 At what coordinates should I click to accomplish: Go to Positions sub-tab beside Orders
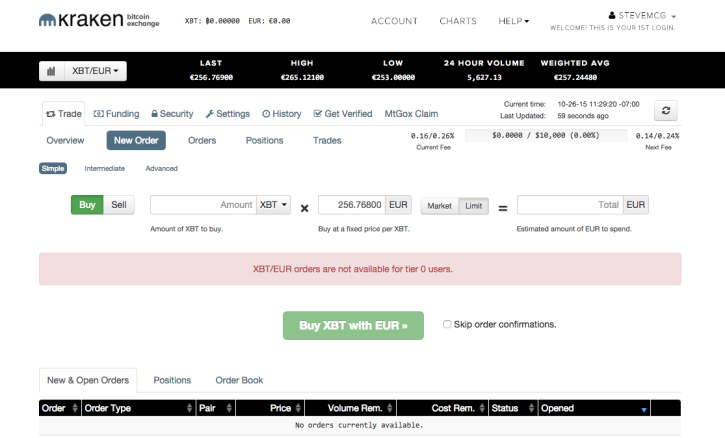click(x=264, y=141)
